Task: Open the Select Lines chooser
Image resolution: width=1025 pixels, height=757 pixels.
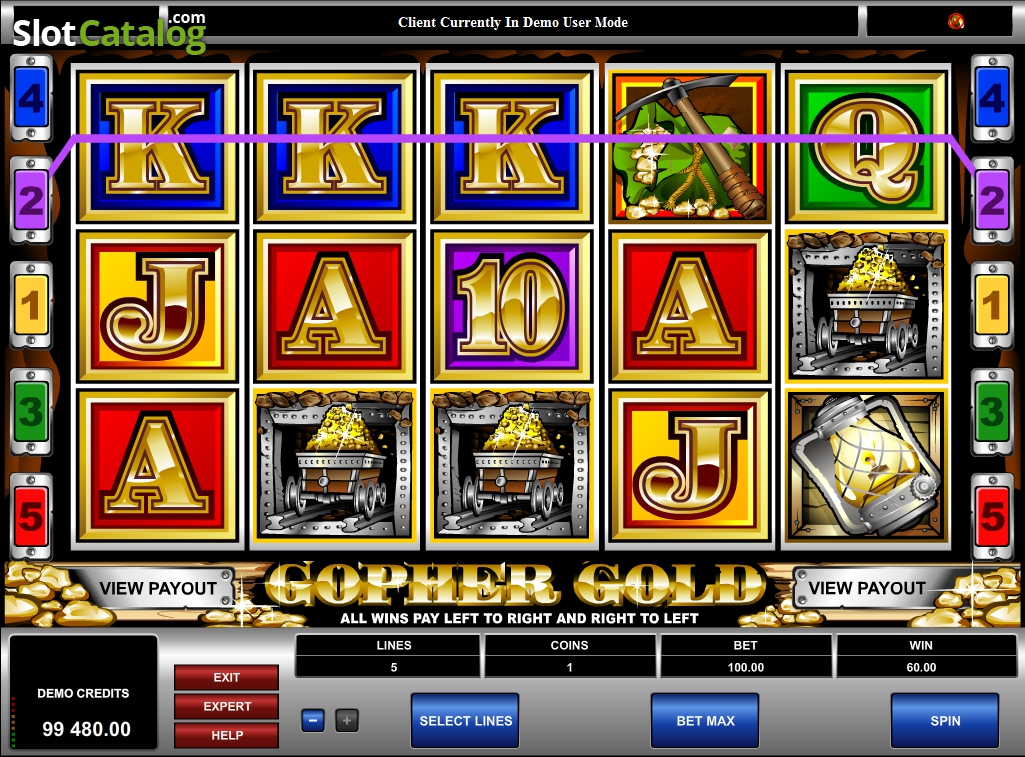Action: (465, 720)
